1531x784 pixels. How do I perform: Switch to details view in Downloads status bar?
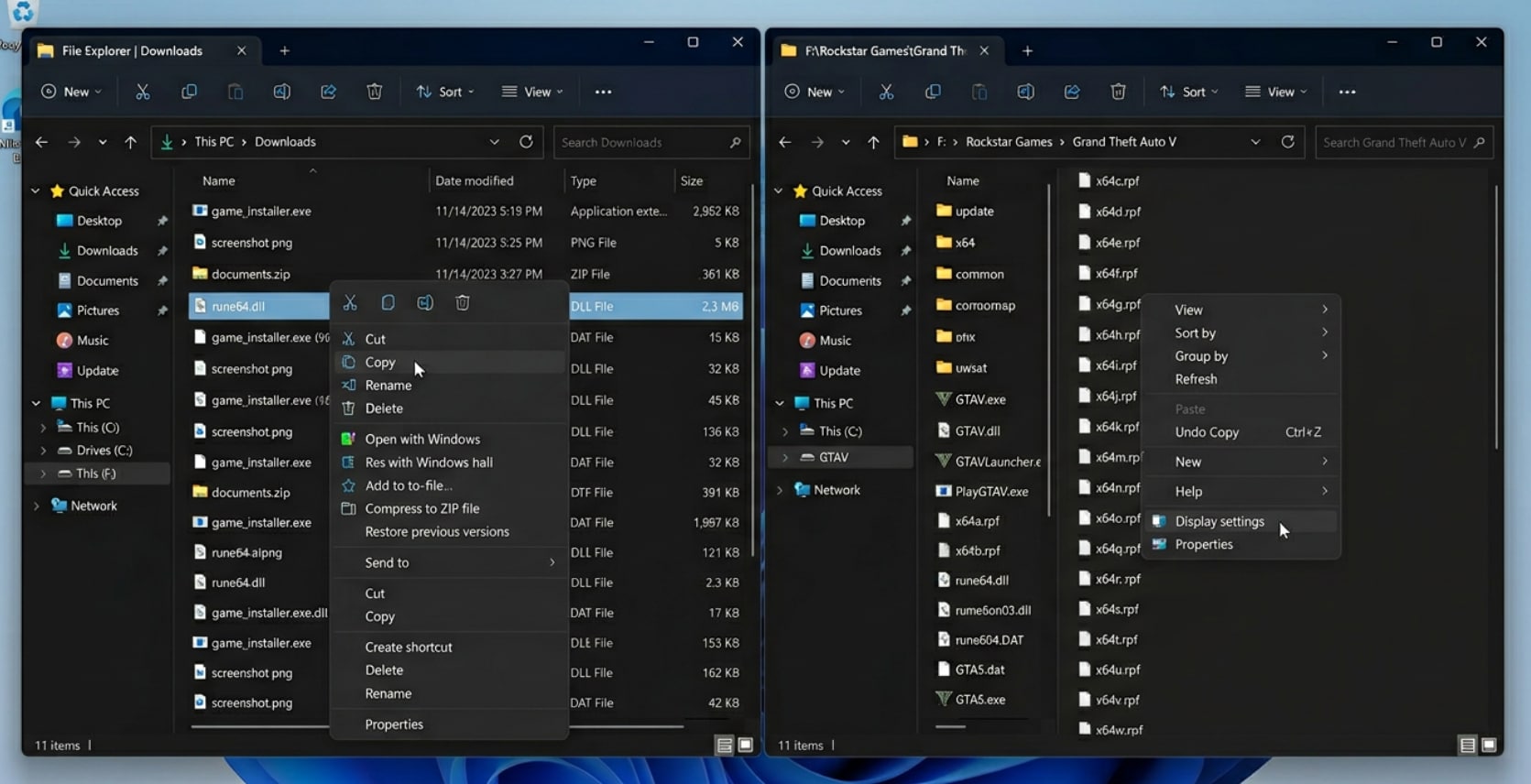(724, 746)
